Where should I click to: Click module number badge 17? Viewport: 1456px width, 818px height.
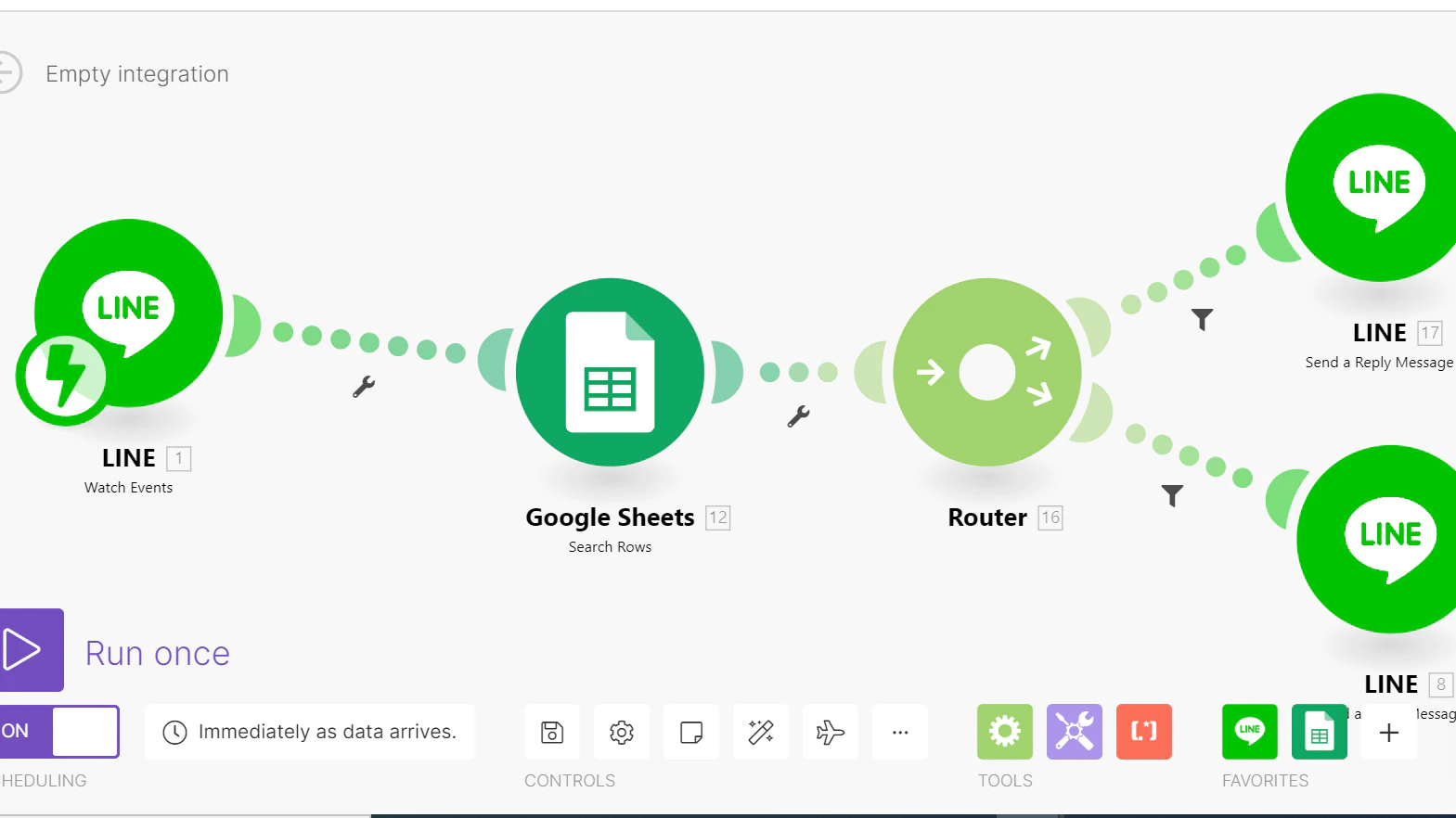pyautogui.click(x=1430, y=333)
